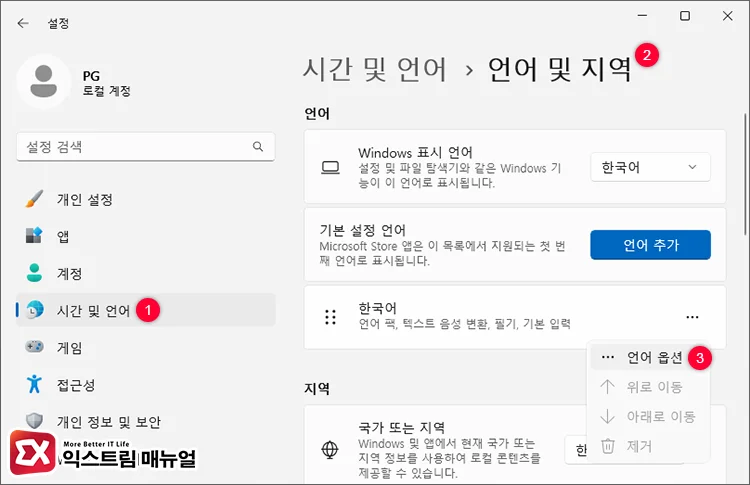Click the laptop icon beside Windows 표시 언어
750x485 pixels.
point(330,167)
